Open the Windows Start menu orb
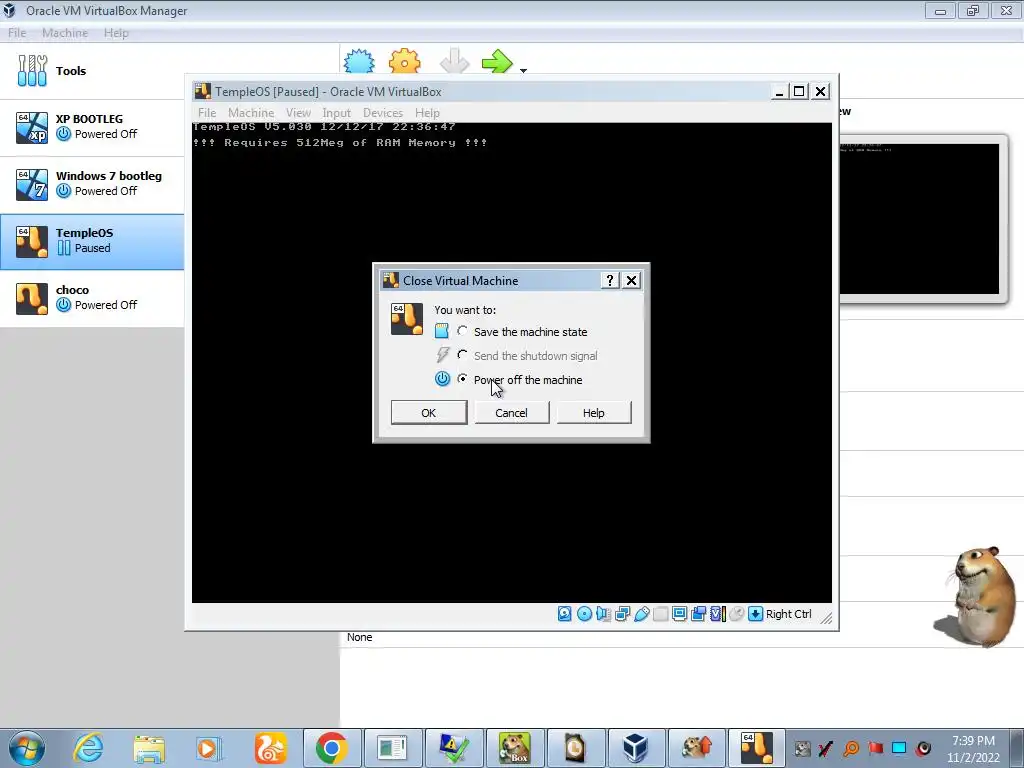The width and height of the screenshot is (1024, 768). coord(27,748)
